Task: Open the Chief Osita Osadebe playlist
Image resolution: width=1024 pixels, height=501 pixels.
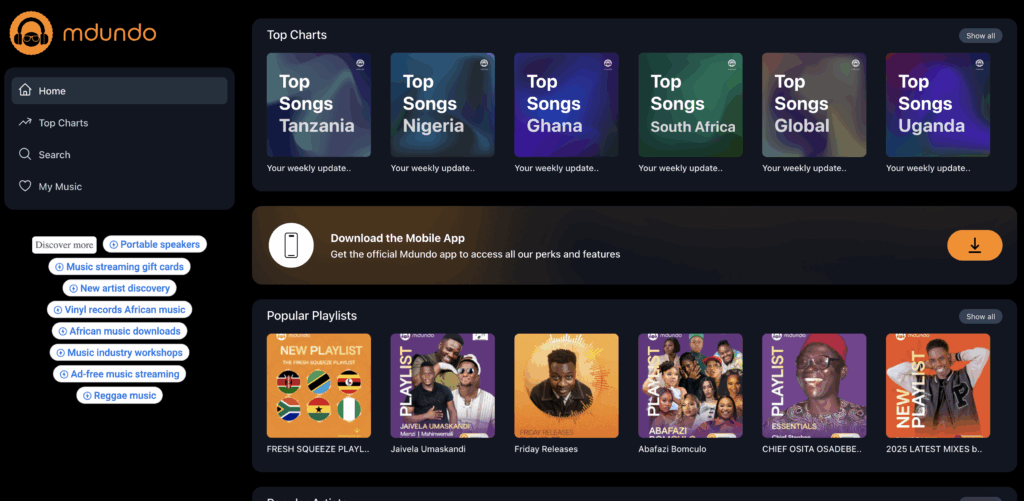Action: pos(814,386)
